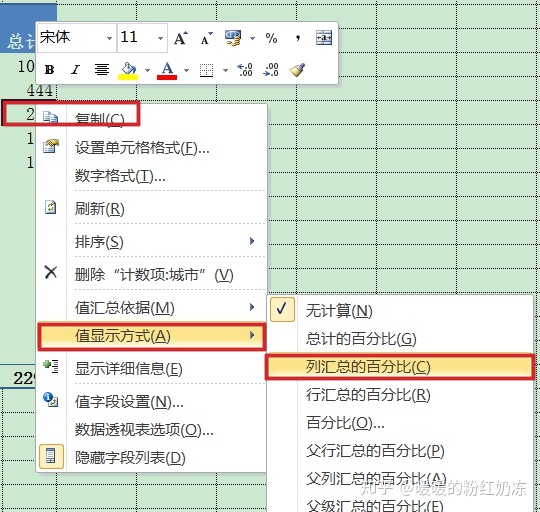Click the Increase Font Size icon
This screenshot has height=512, width=540.
click(x=181, y=38)
